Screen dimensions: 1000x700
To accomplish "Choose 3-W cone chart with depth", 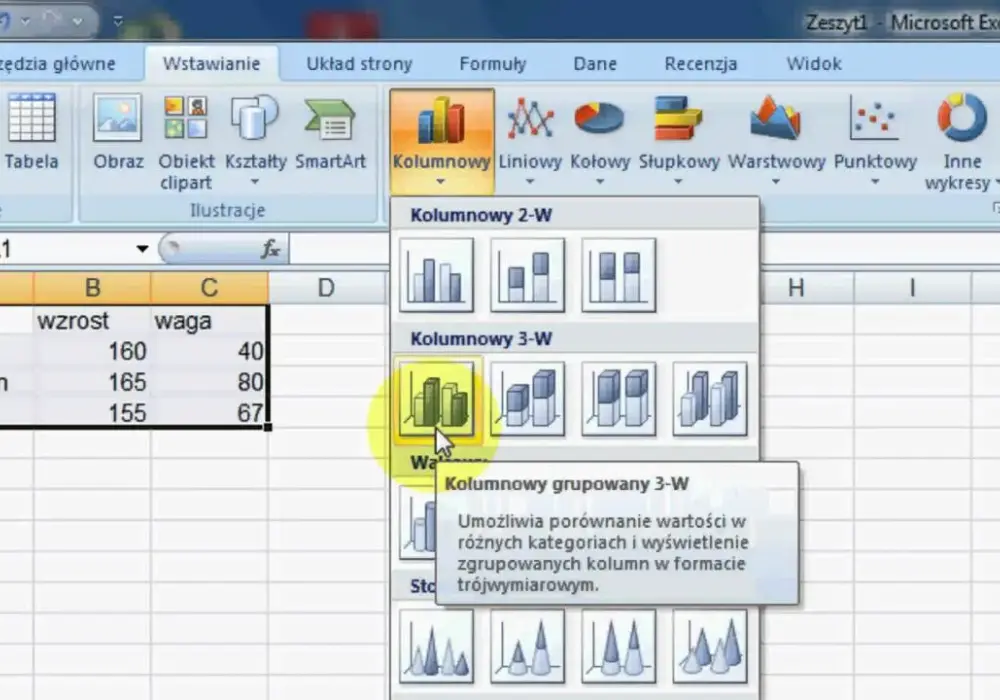I will coord(710,646).
